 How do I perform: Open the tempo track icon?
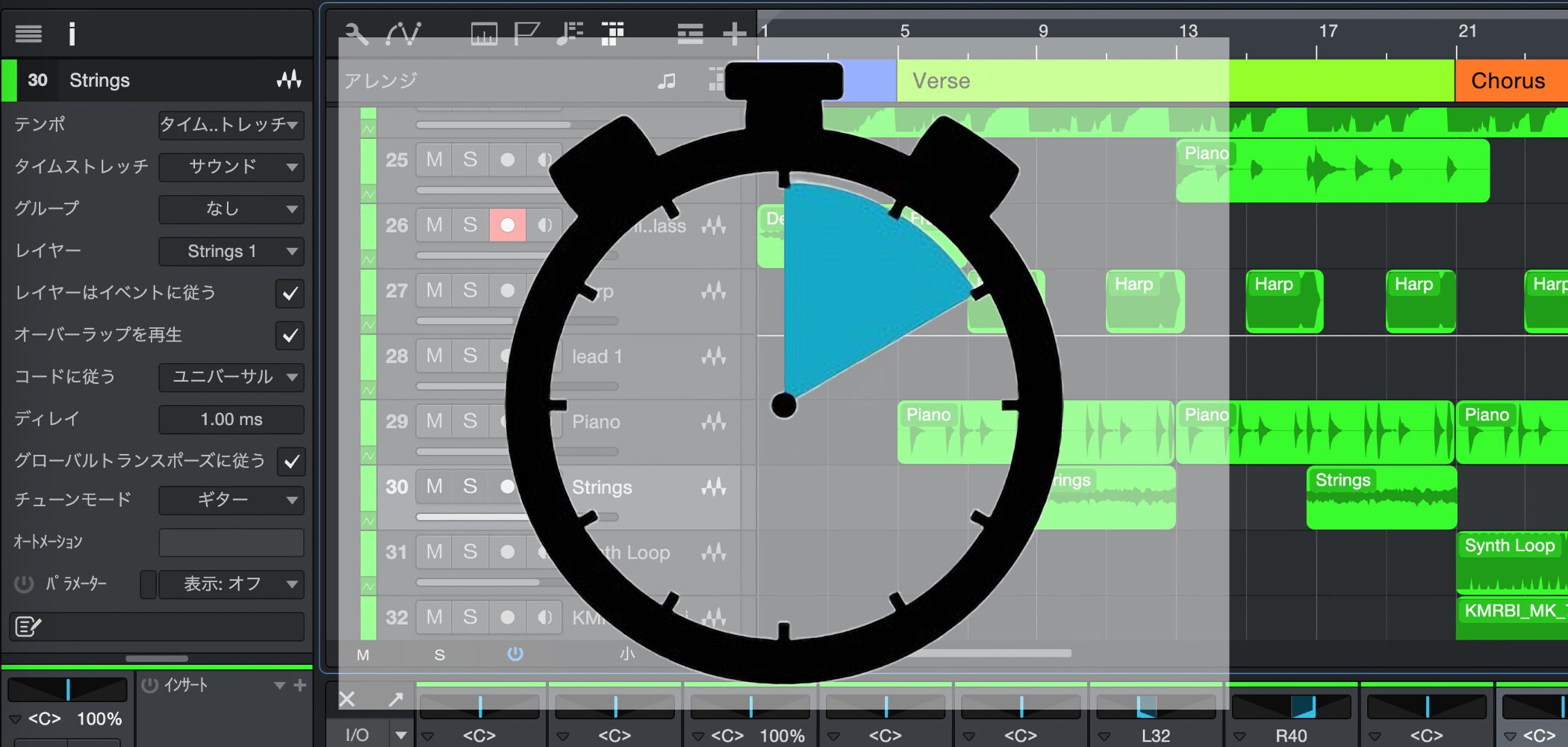(x=484, y=34)
